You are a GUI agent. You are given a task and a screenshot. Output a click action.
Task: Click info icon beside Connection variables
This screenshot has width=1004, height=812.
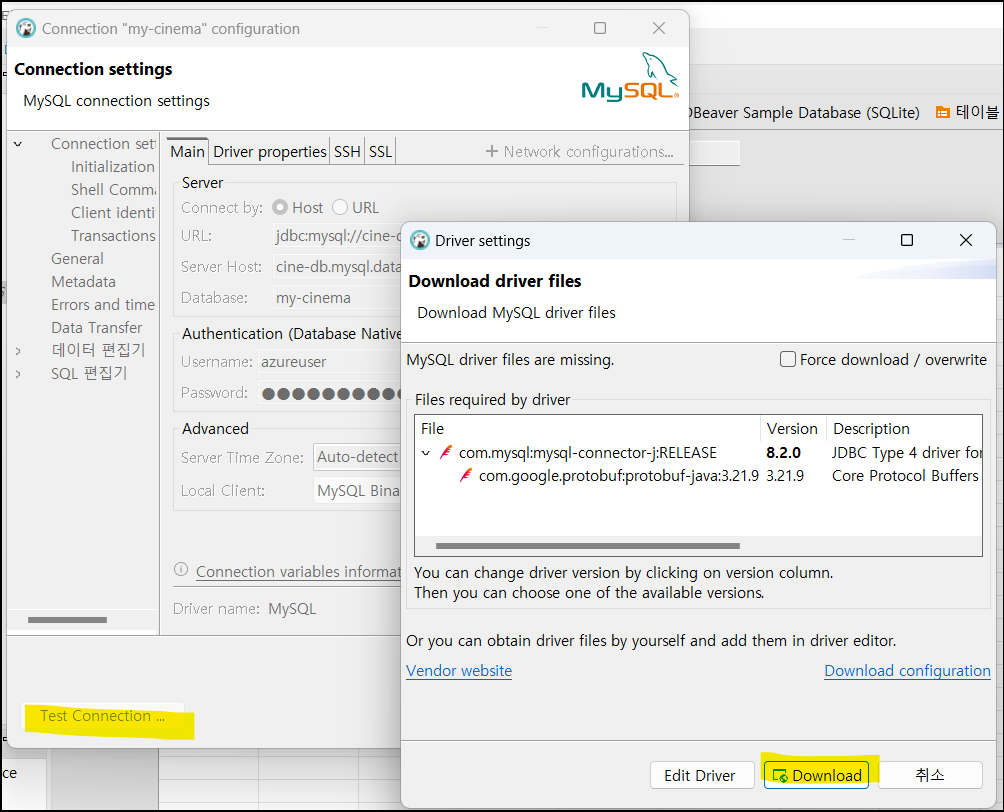[x=181, y=569]
